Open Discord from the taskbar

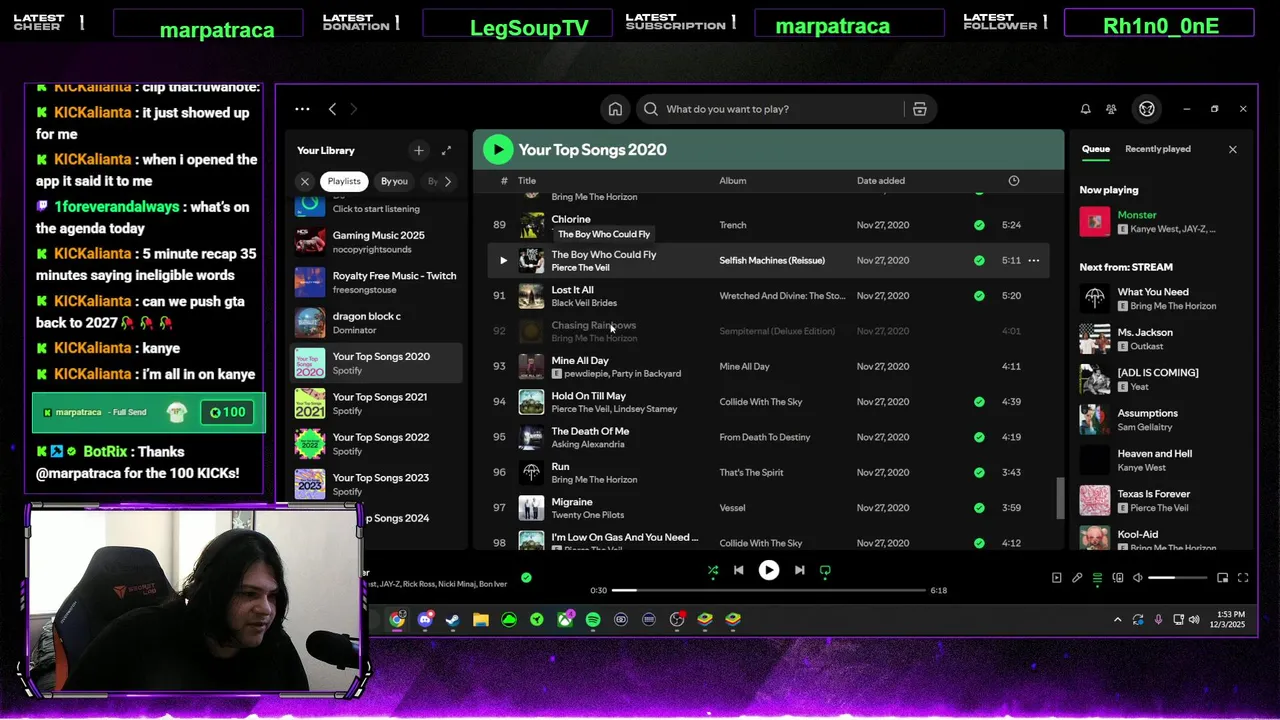425,619
